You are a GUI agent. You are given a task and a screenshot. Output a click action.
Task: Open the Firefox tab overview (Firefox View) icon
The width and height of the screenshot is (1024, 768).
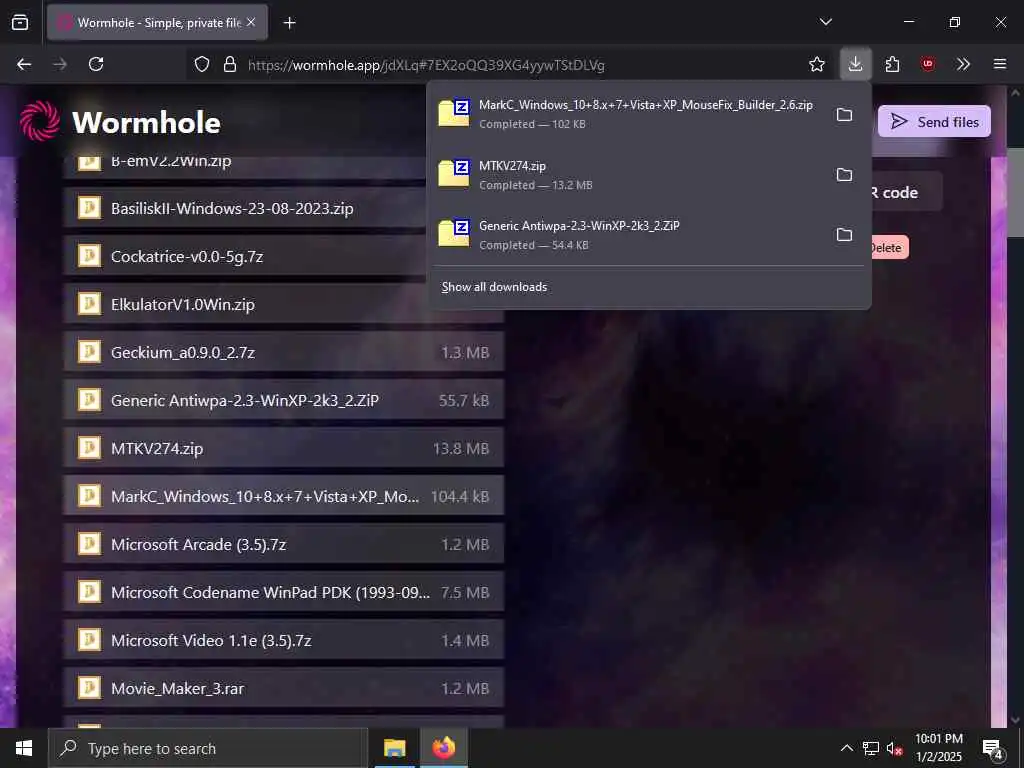20,22
